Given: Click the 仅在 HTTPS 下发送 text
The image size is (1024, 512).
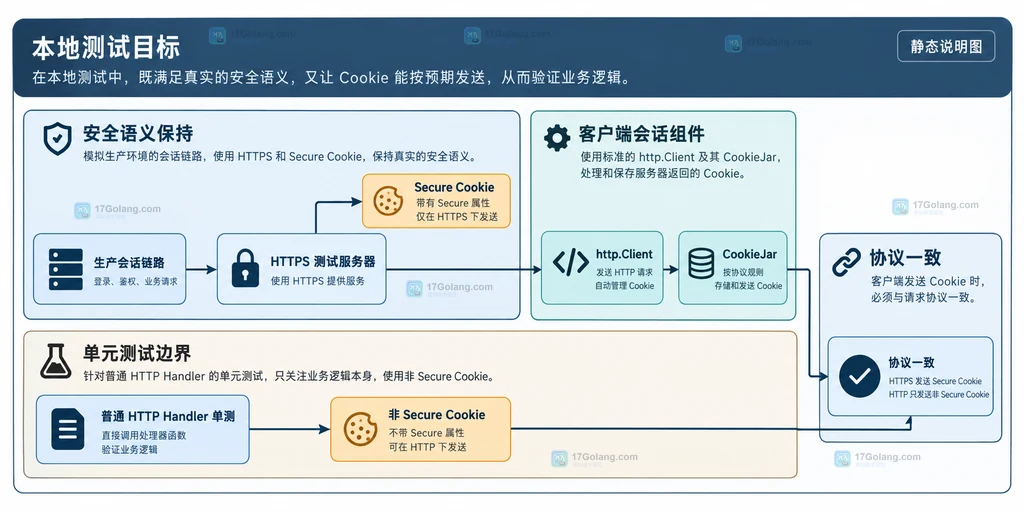Looking at the screenshot, I should click(456, 217).
